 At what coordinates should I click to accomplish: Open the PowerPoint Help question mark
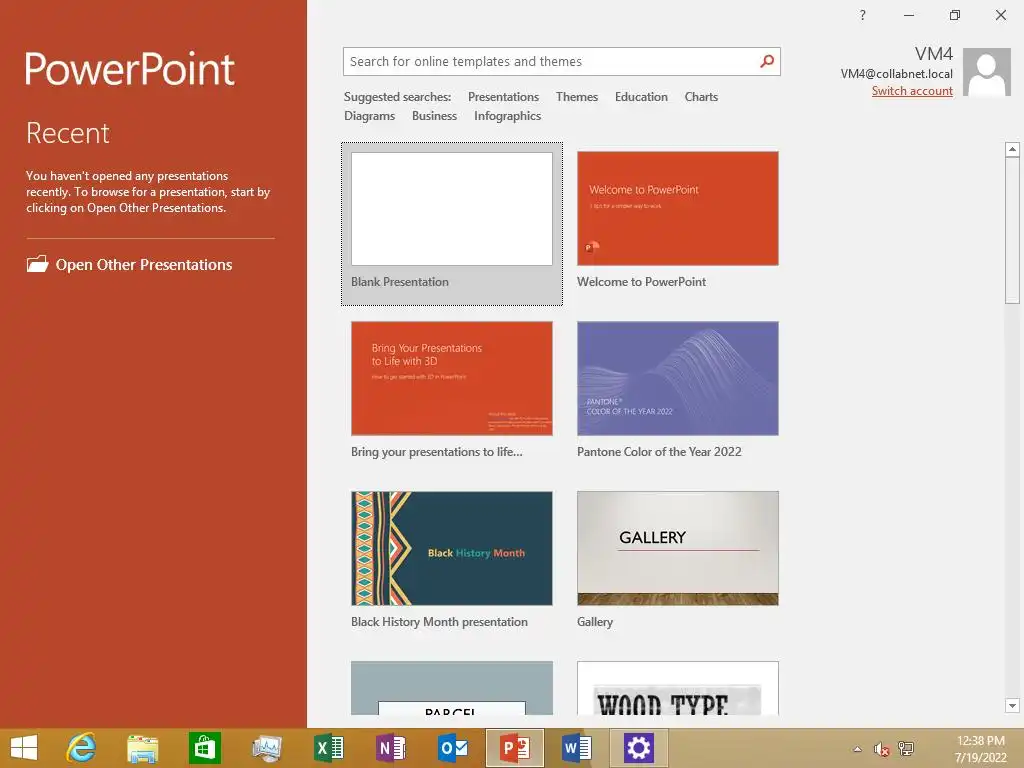[863, 15]
